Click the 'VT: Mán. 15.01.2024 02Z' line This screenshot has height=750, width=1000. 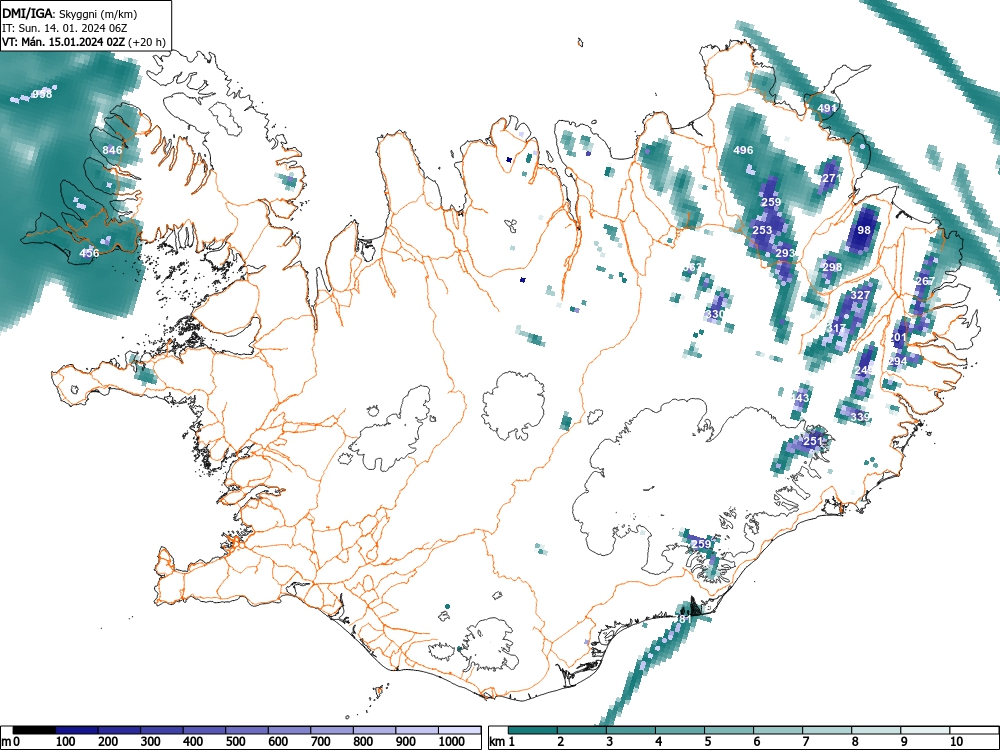tap(64, 42)
